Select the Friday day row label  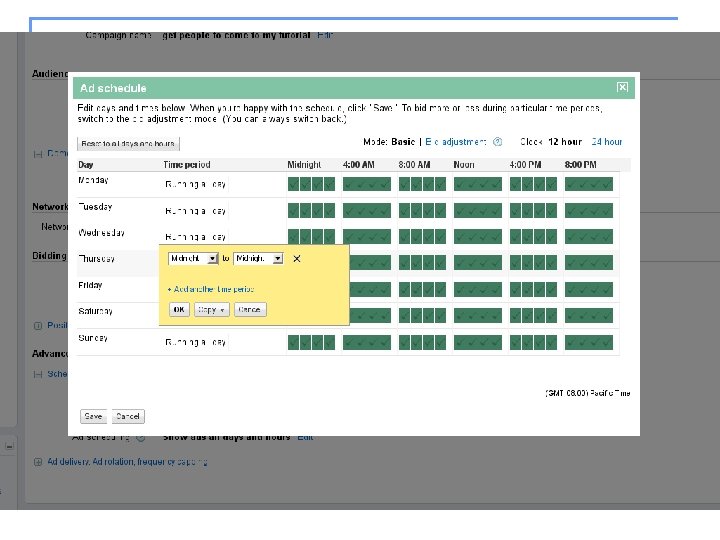[x=90, y=285]
